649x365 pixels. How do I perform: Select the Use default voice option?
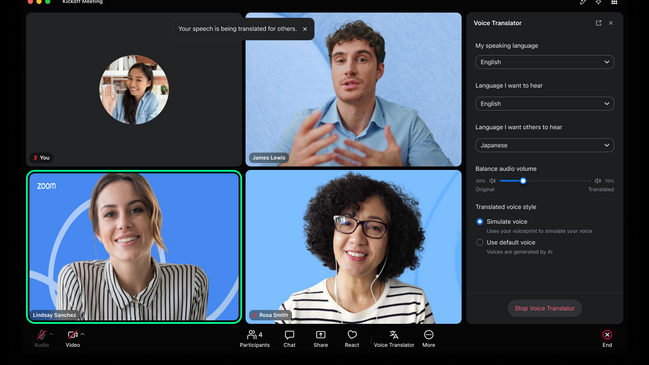tap(480, 243)
